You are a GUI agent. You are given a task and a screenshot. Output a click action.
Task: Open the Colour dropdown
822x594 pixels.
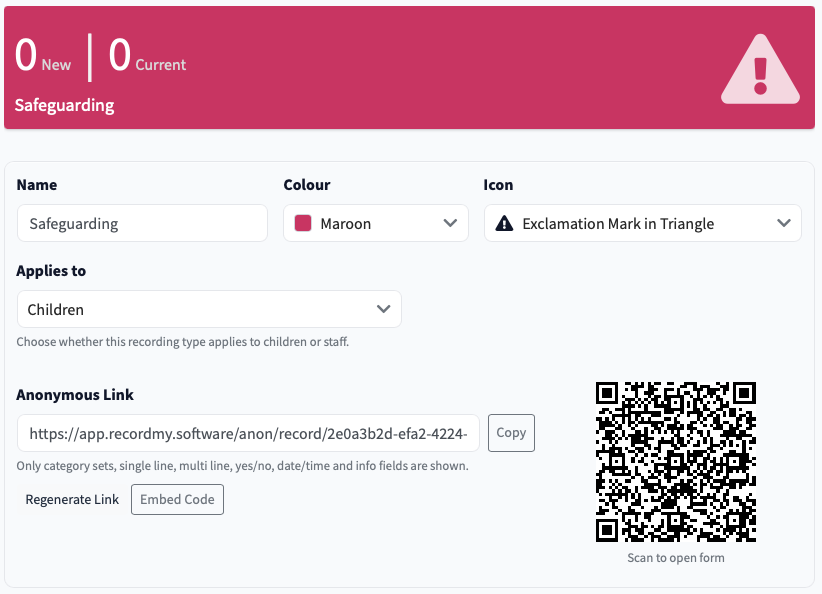[375, 223]
